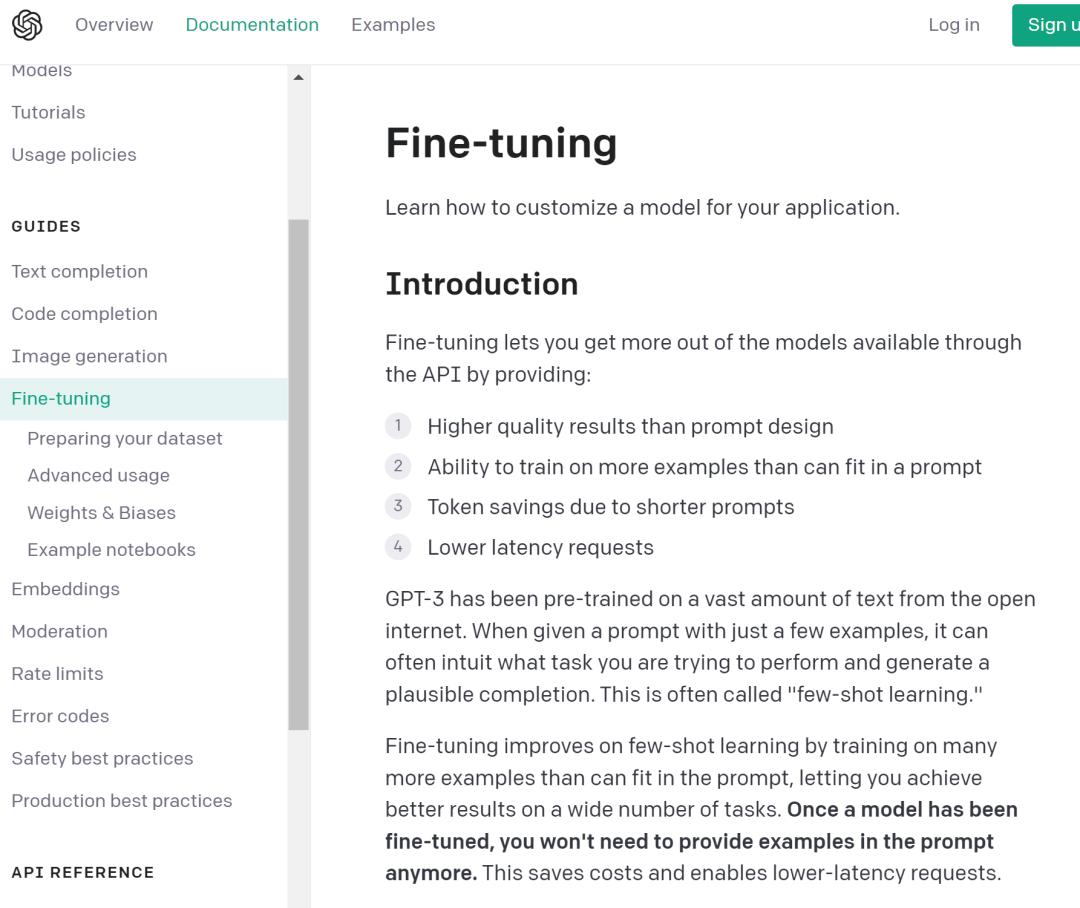1080x908 pixels.
Task: Select the Documentation tab
Action: click(252, 25)
